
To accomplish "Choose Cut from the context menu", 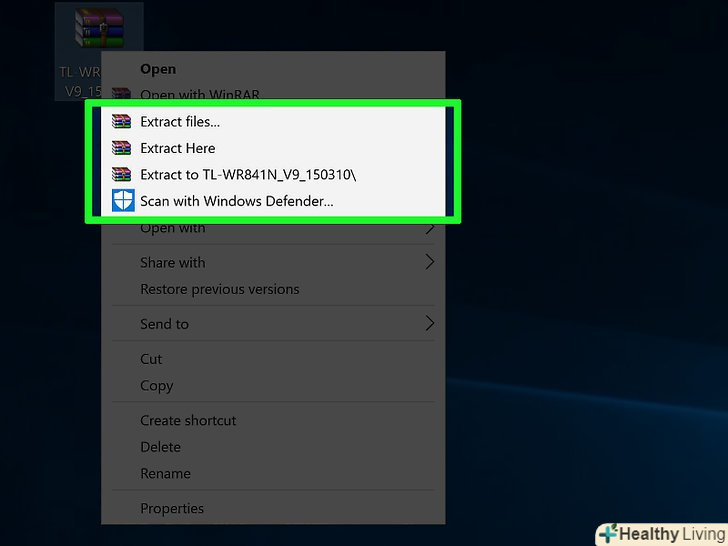I will pos(273,359).
